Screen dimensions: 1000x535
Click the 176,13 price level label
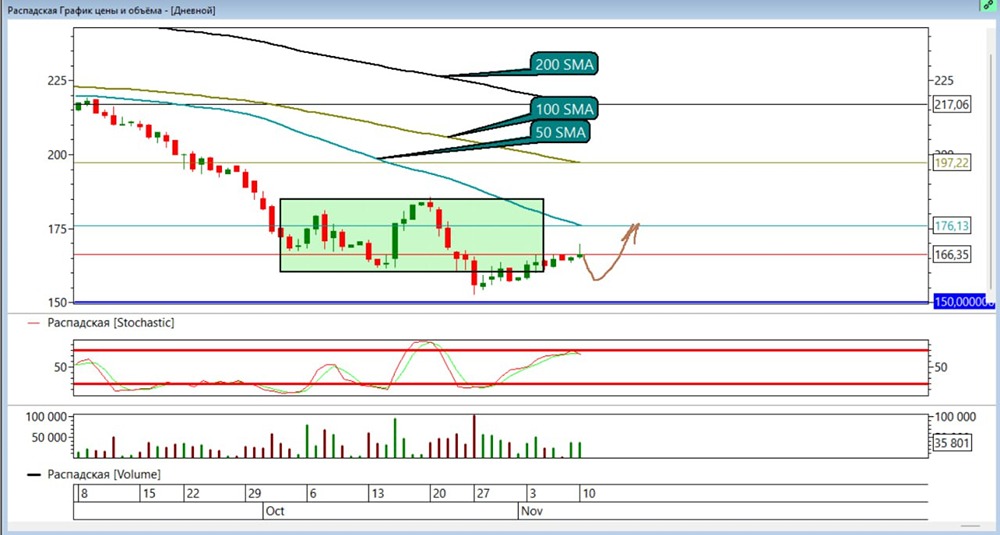pyautogui.click(x=952, y=226)
